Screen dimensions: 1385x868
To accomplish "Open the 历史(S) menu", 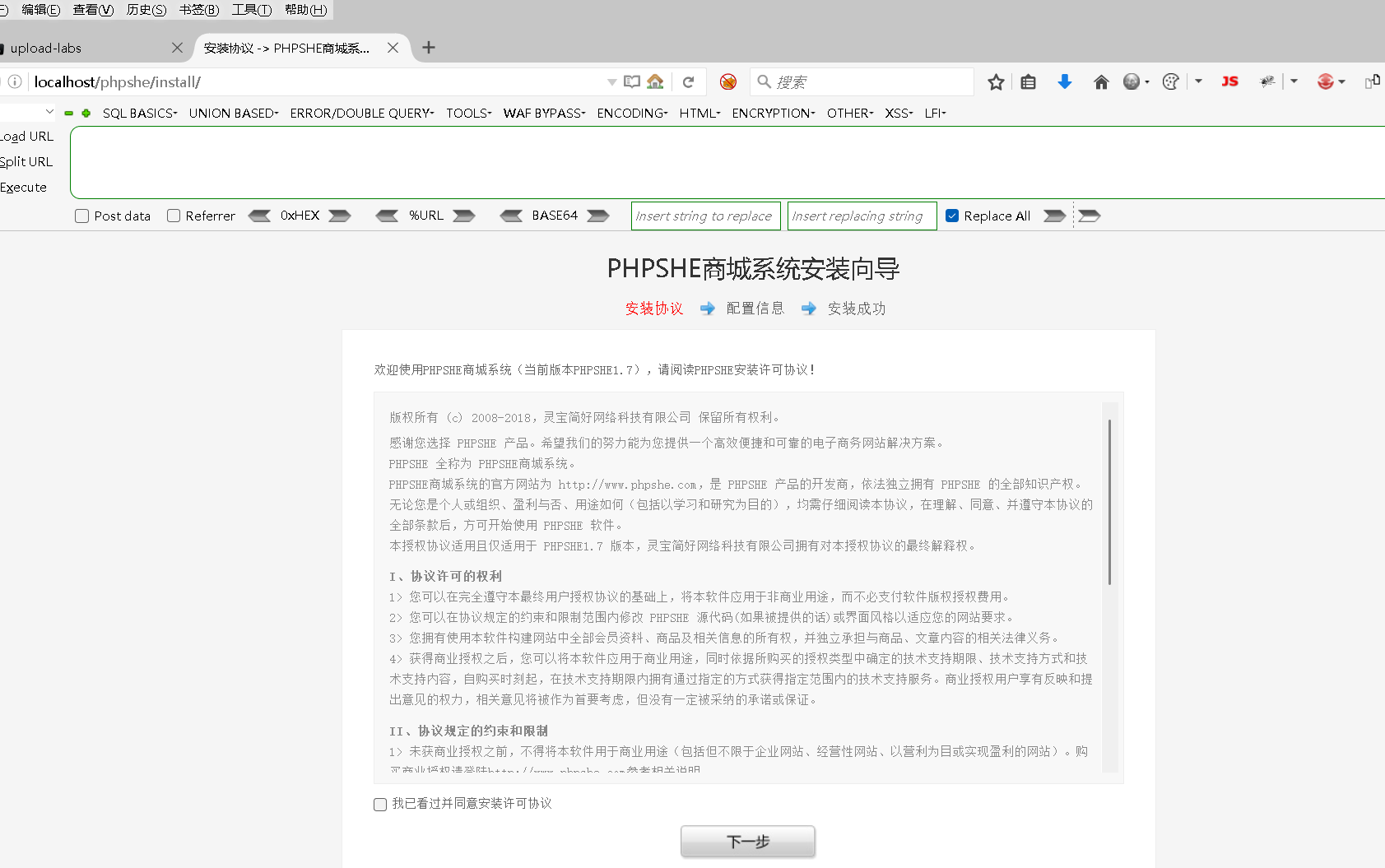I will click(146, 10).
